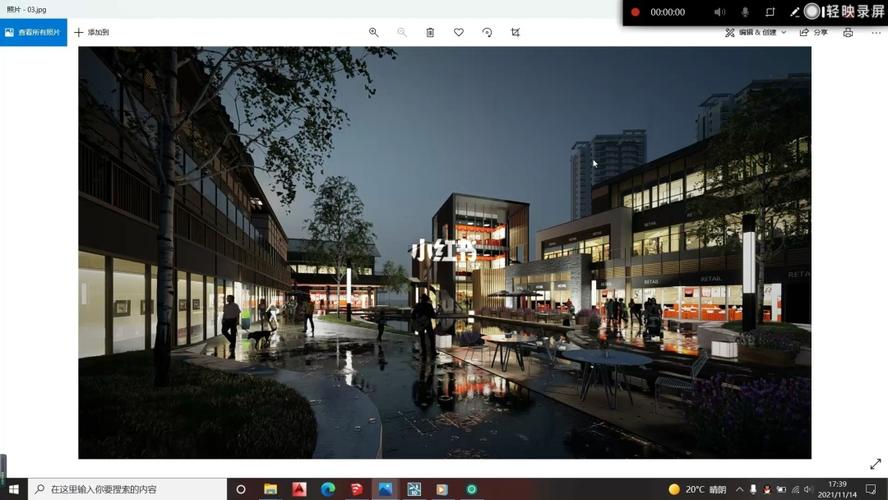Image resolution: width=888 pixels, height=500 pixels.
Task: Click the displayed night street photo
Action: coord(445,253)
